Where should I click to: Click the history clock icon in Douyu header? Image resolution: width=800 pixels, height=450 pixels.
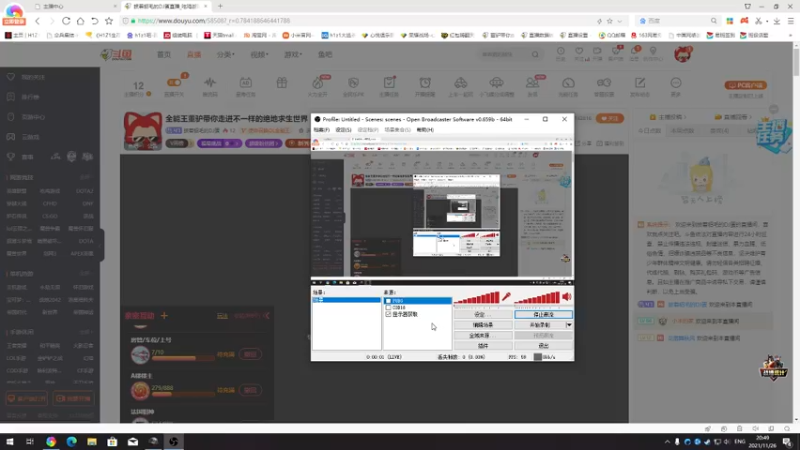(x=561, y=52)
